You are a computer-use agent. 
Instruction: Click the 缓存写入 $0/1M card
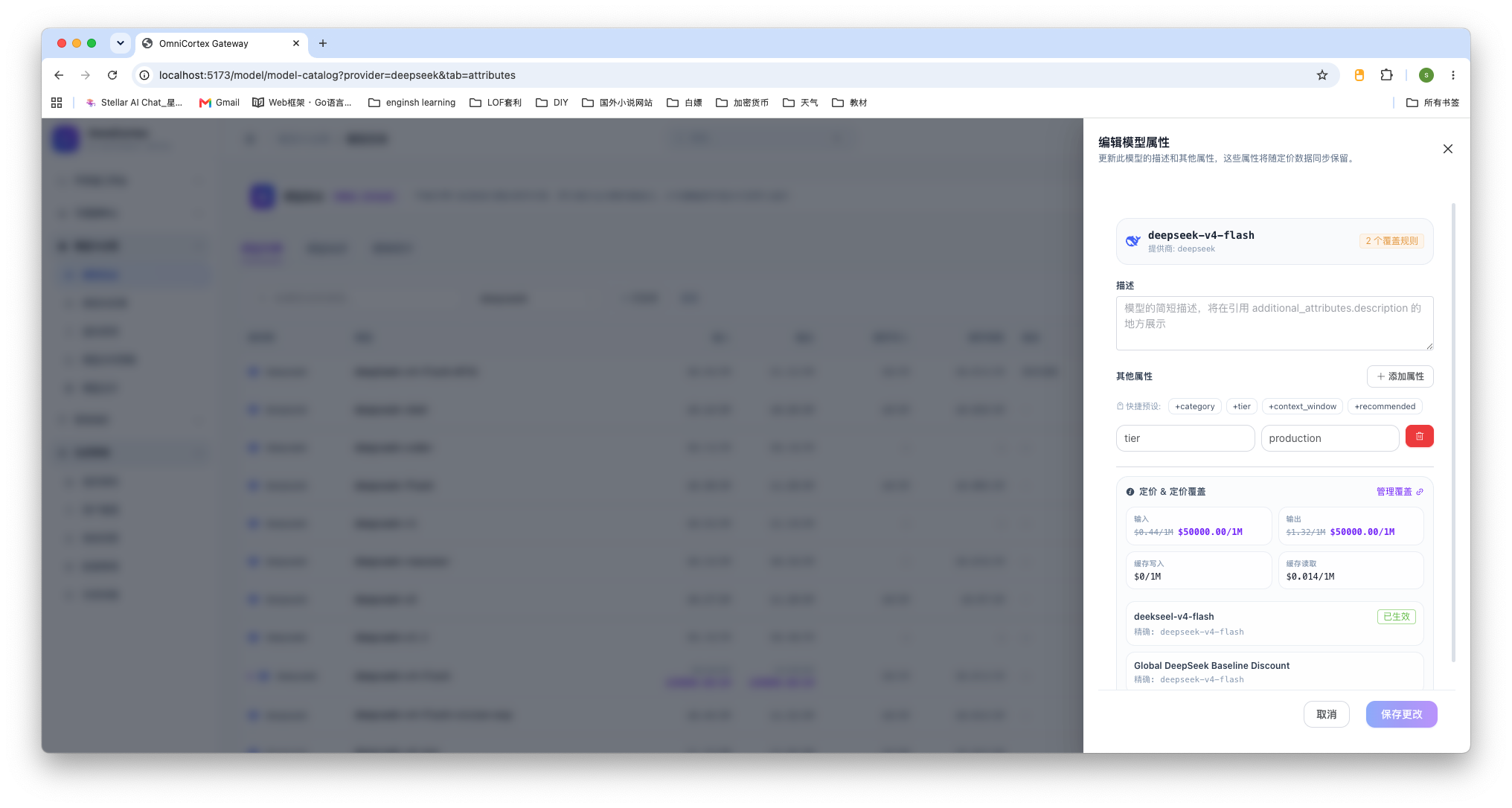pyautogui.click(x=1198, y=570)
